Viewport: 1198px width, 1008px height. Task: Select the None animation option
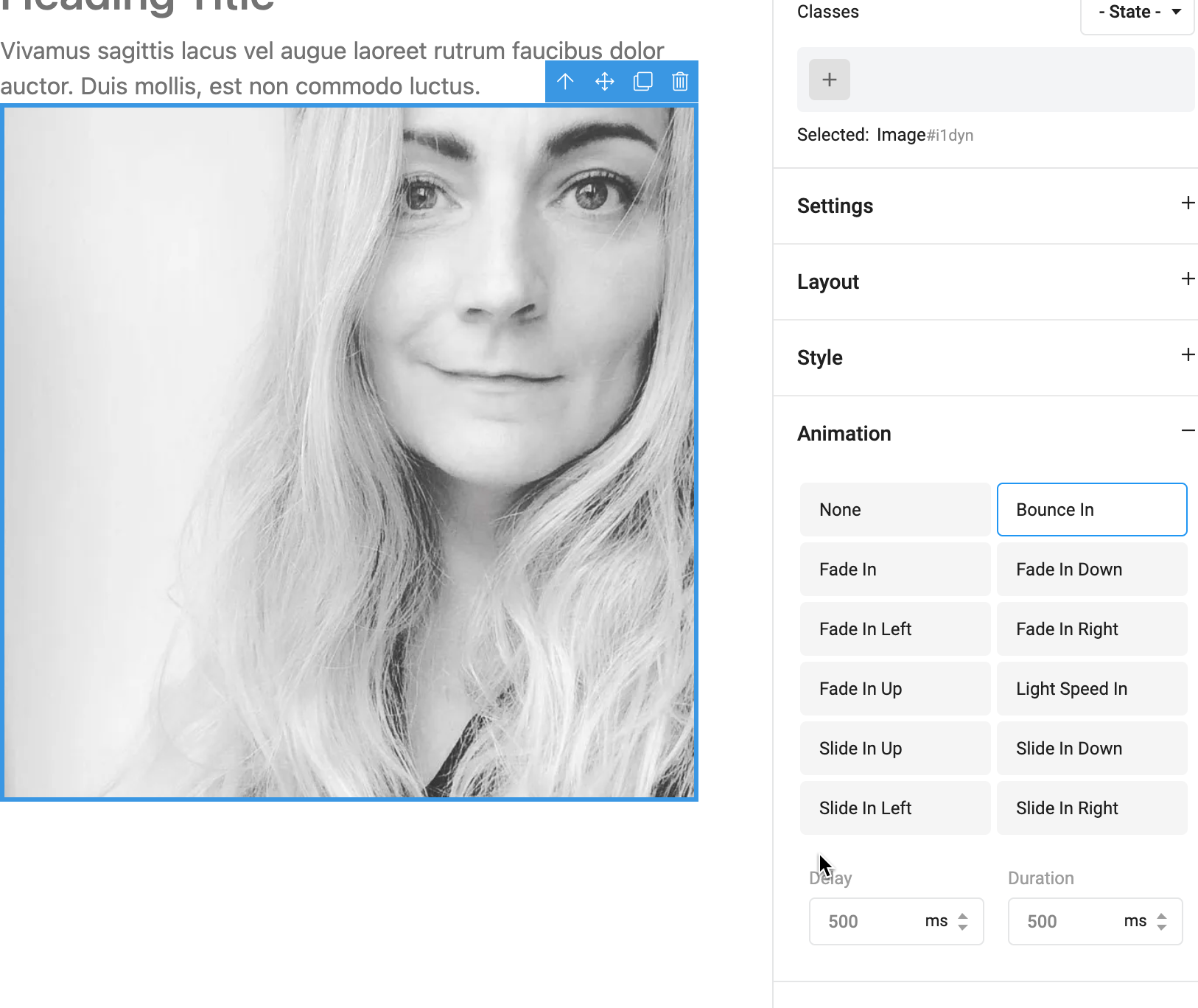click(894, 510)
